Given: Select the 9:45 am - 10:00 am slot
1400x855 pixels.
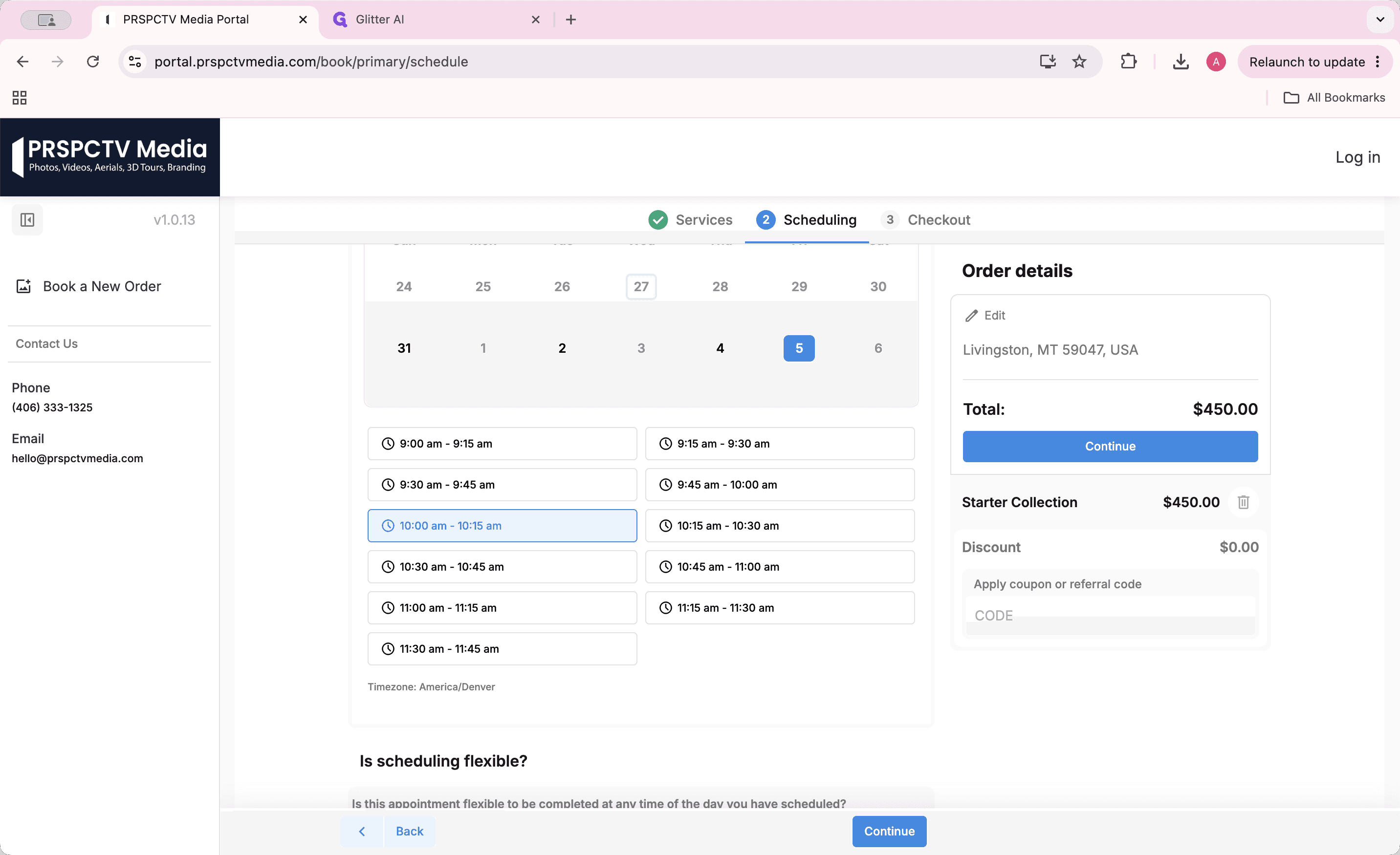Looking at the screenshot, I should [x=780, y=485].
